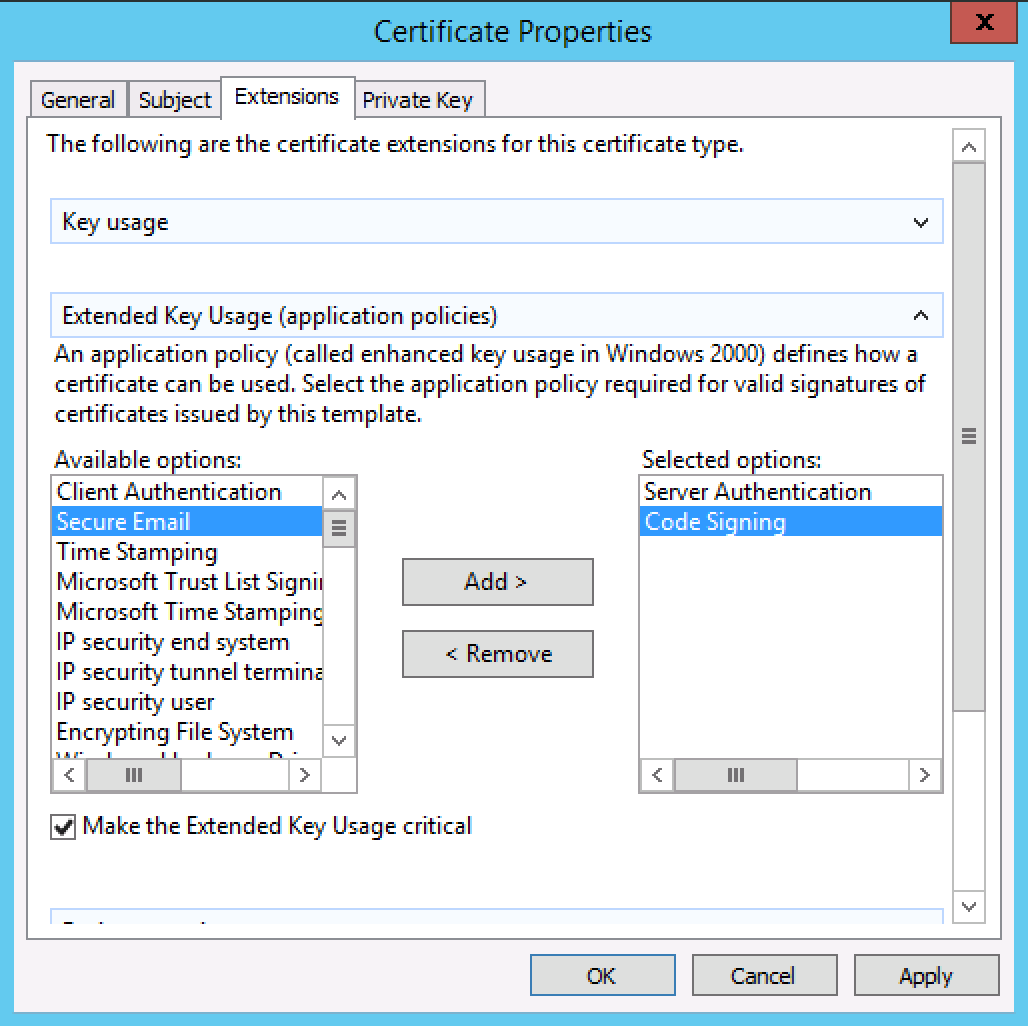Select Server Authentication in Selected options
Viewport: 1028px width, 1026px height.
tap(757, 492)
